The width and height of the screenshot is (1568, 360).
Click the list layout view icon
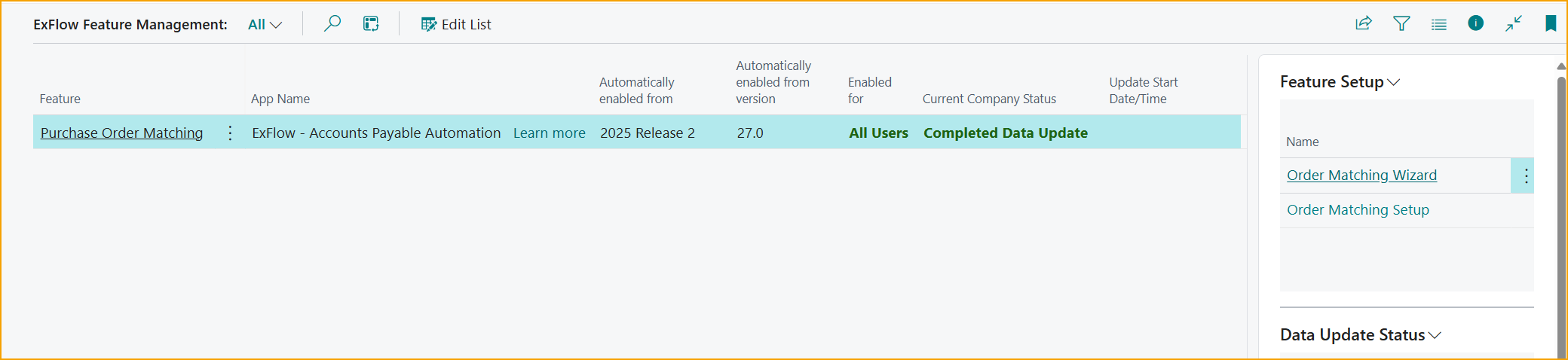click(x=1438, y=24)
